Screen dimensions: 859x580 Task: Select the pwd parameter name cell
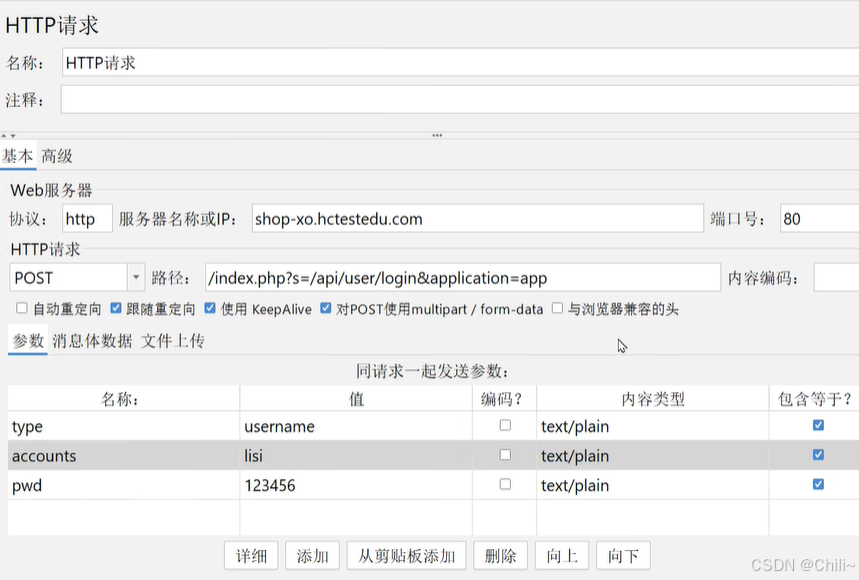point(123,485)
